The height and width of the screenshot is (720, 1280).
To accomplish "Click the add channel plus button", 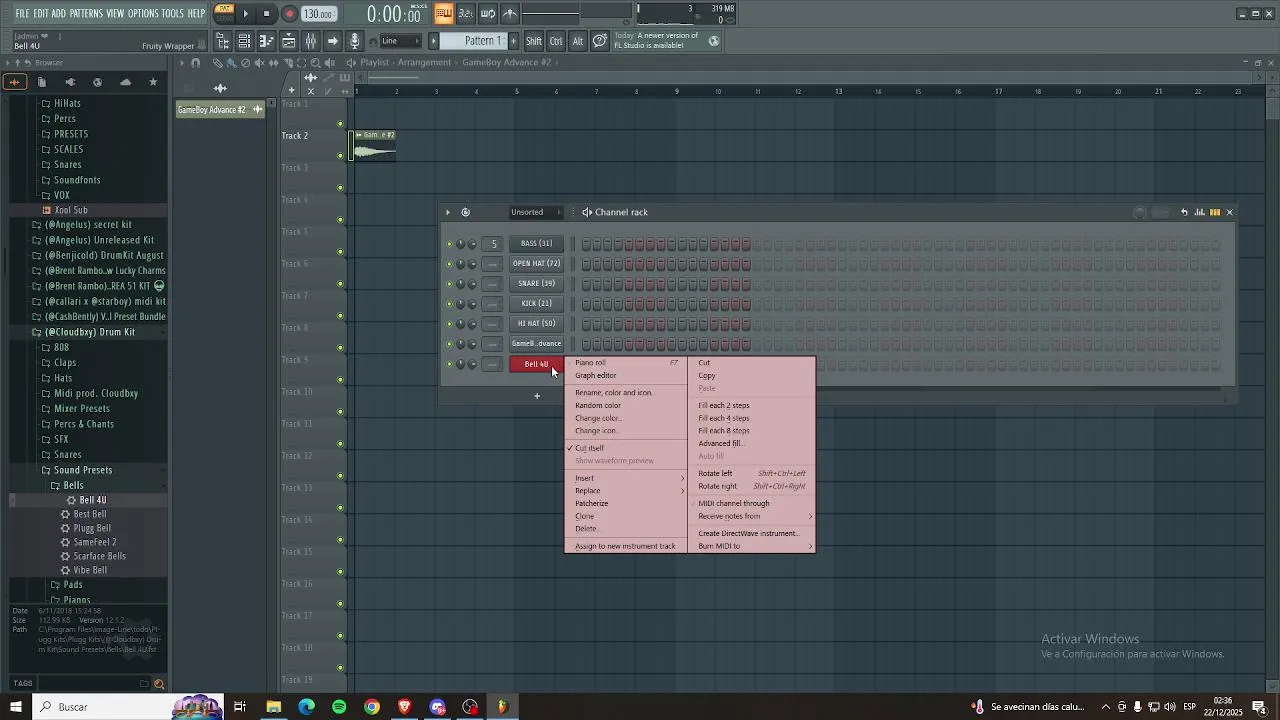I will pos(537,396).
